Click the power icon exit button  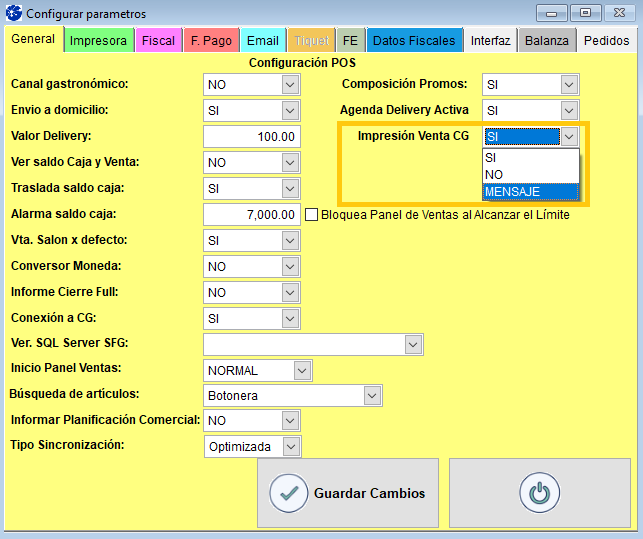(x=539, y=493)
